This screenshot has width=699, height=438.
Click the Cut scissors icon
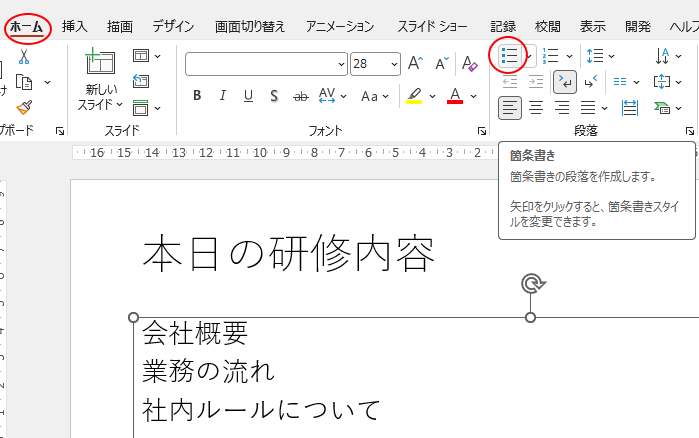[x=24, y=57]
